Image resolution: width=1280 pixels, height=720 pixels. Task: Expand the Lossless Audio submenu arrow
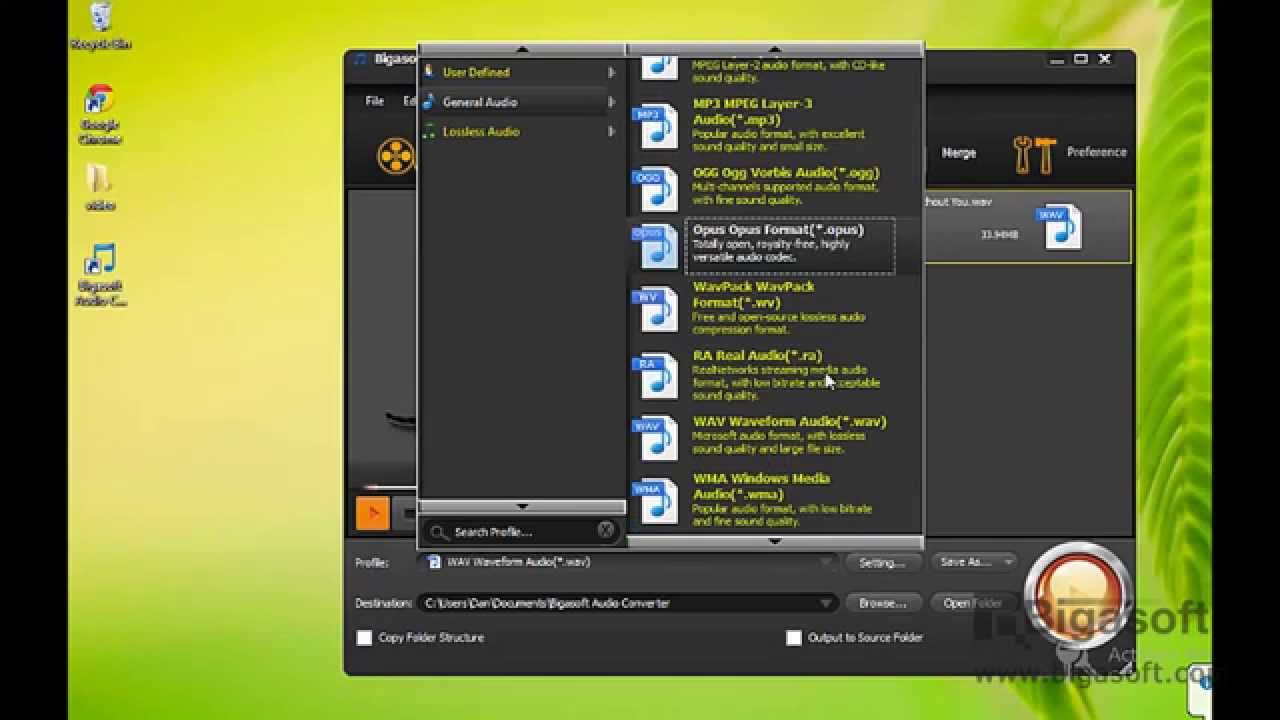(x=611, y=131)
